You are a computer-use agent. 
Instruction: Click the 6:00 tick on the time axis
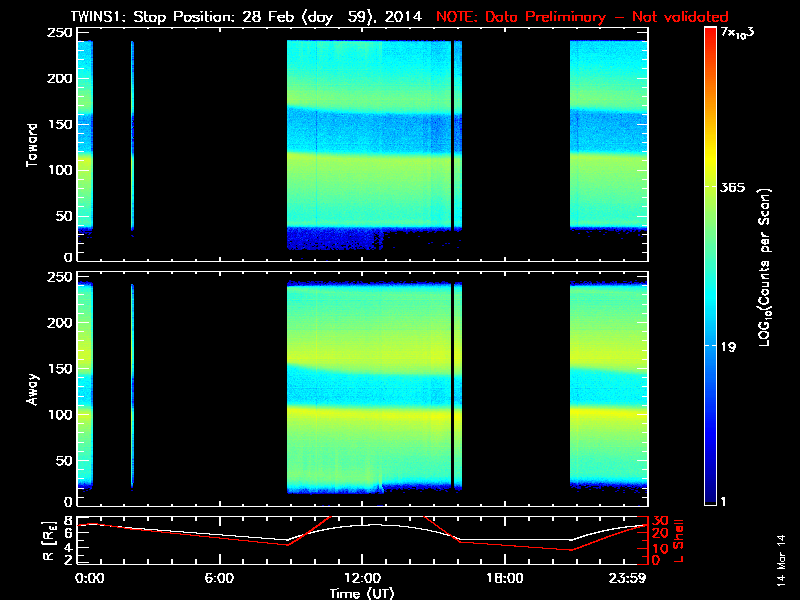tap(220, 578)
